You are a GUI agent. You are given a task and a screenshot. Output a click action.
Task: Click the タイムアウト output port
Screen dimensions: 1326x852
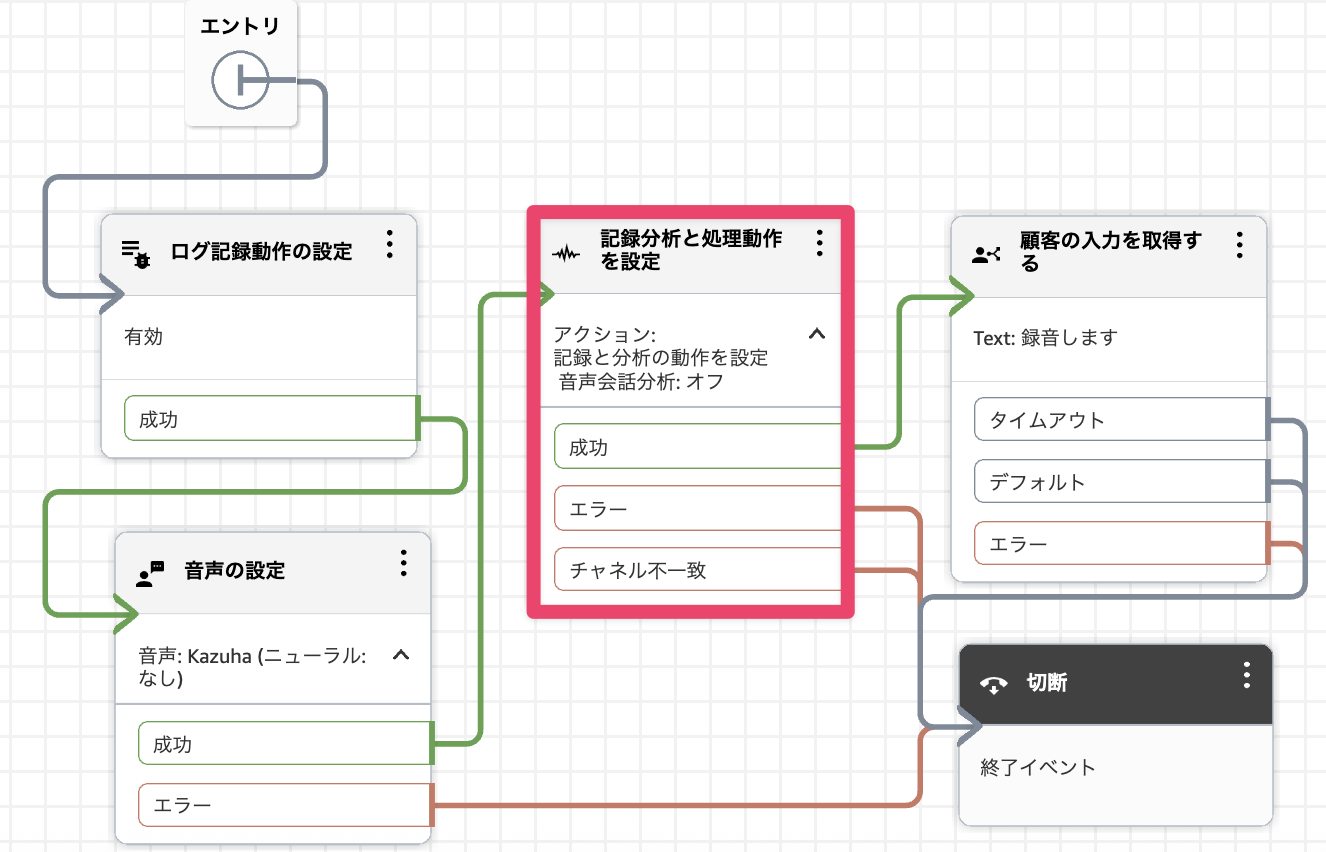(x=1119, y=419)
